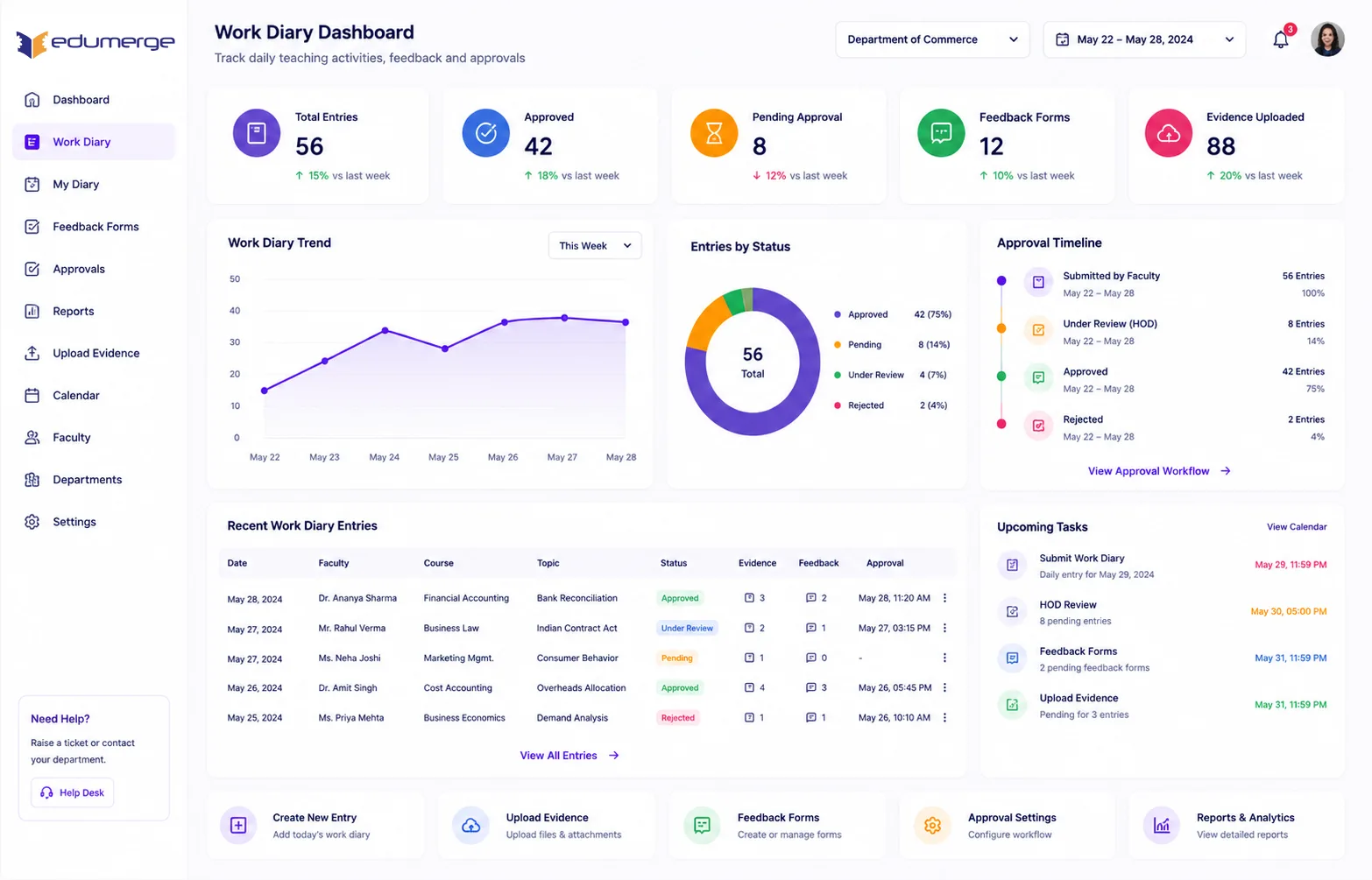The width and height of the screenshot is (1372, 880).
Task: Click the Upload Evidence sidebar icon
Action: 32,353
